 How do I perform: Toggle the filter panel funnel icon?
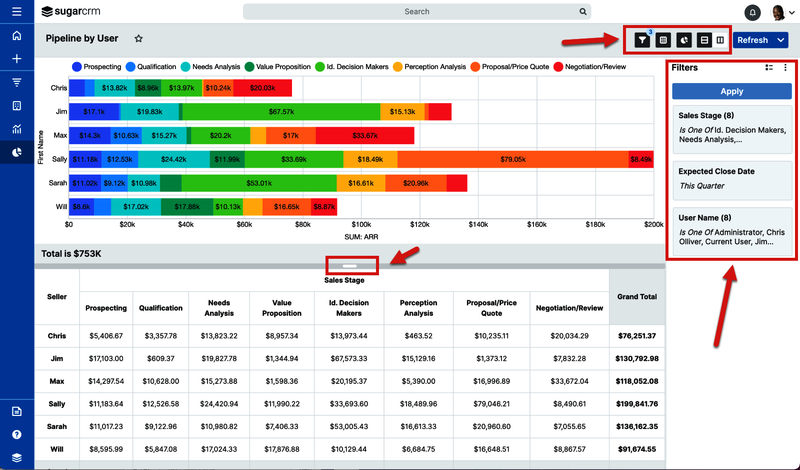pyautogui.click(x=643, y=40)
